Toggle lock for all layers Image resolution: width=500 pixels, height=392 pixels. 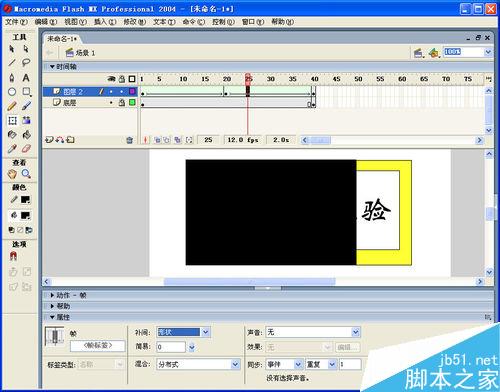122,79
